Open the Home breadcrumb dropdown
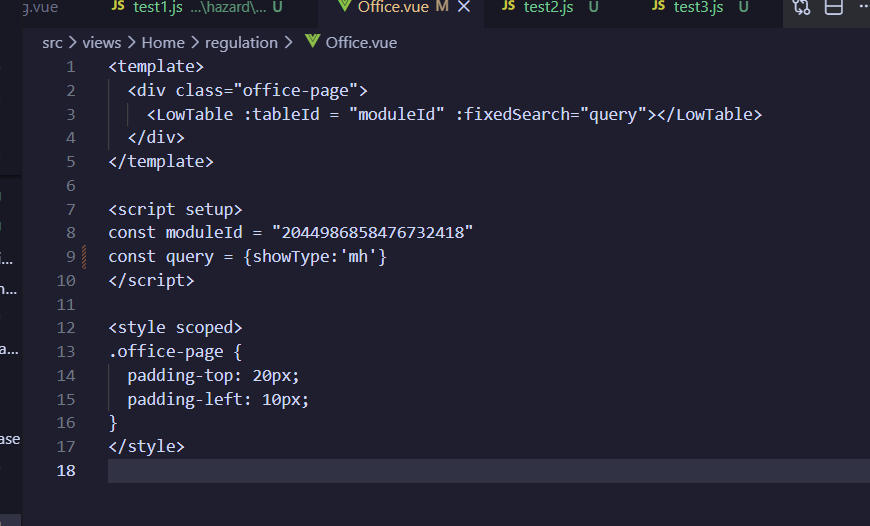 (163, 43)
